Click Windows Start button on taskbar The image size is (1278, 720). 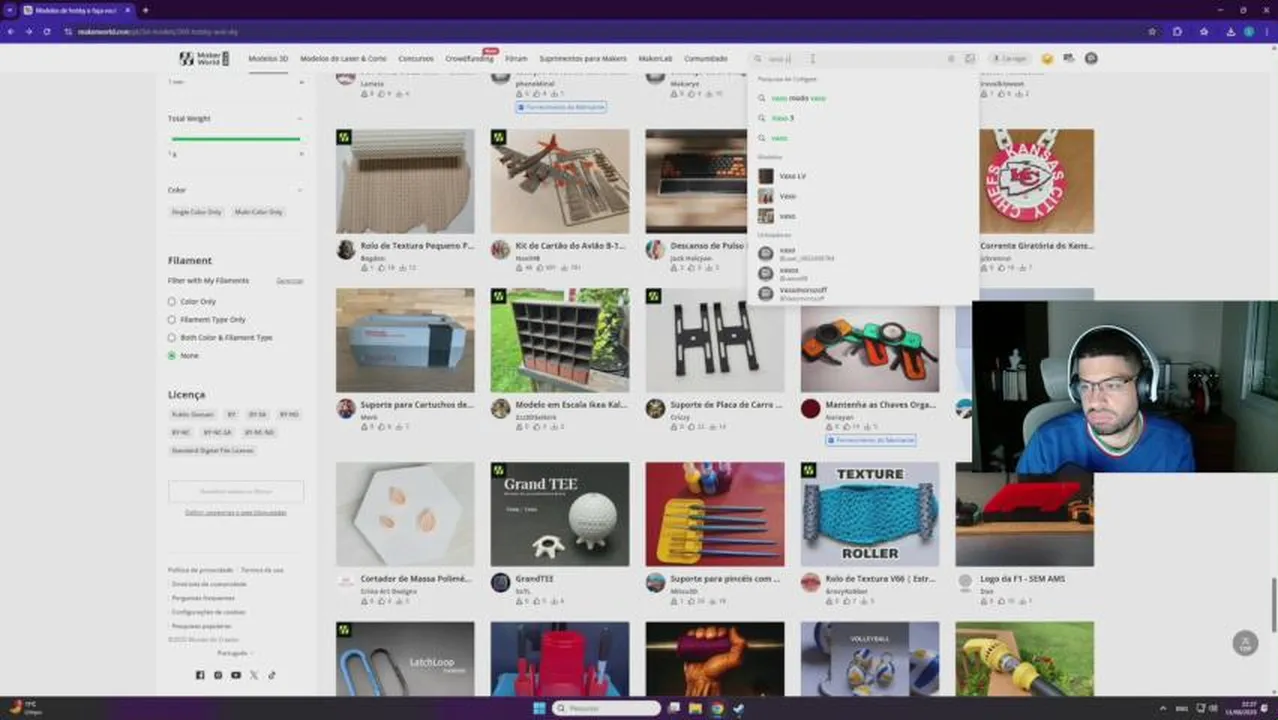(x=539, y=708)
